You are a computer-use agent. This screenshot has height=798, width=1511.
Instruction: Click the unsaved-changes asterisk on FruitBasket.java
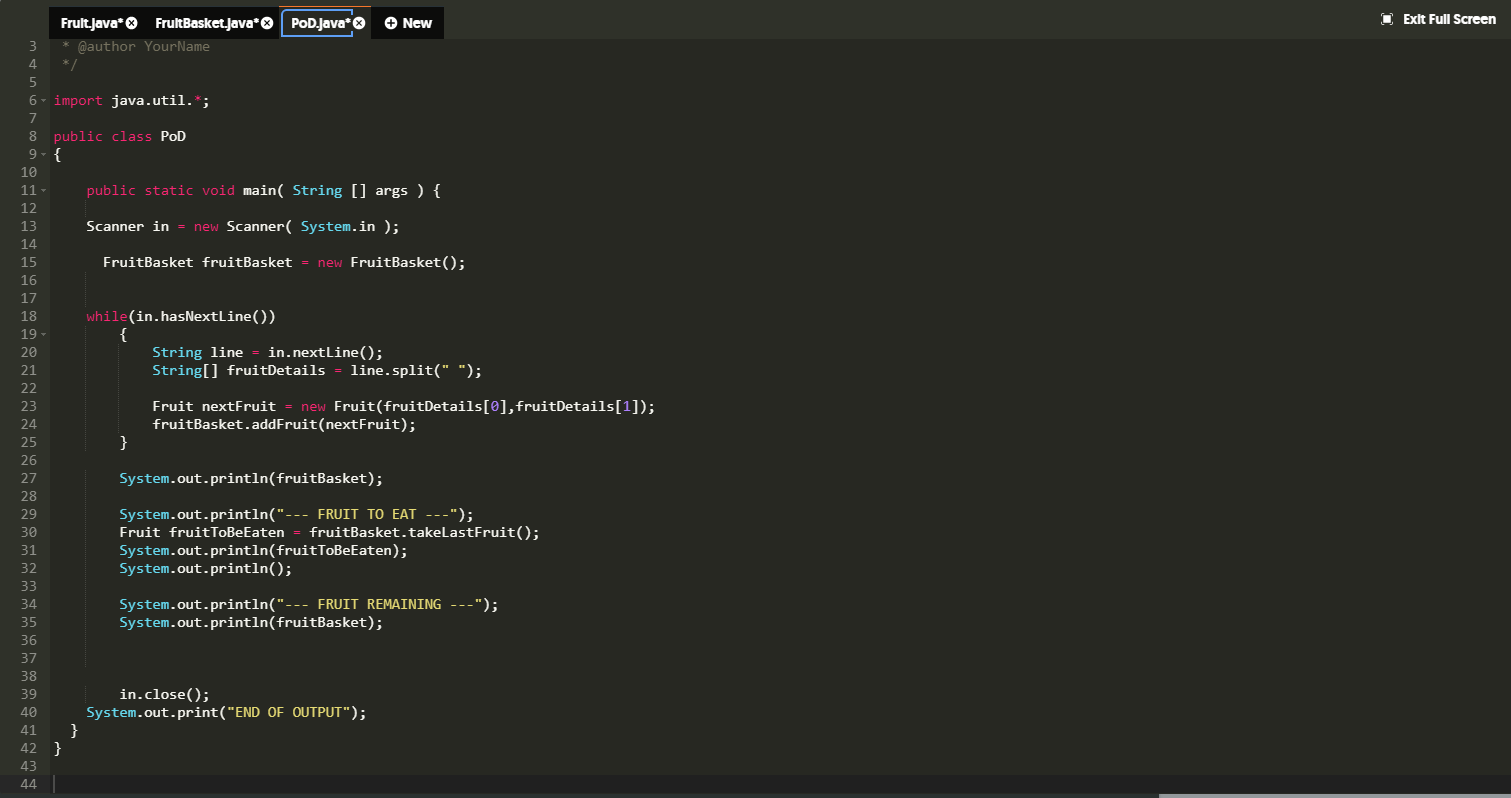pyautogui.click(x=256, y=22)
